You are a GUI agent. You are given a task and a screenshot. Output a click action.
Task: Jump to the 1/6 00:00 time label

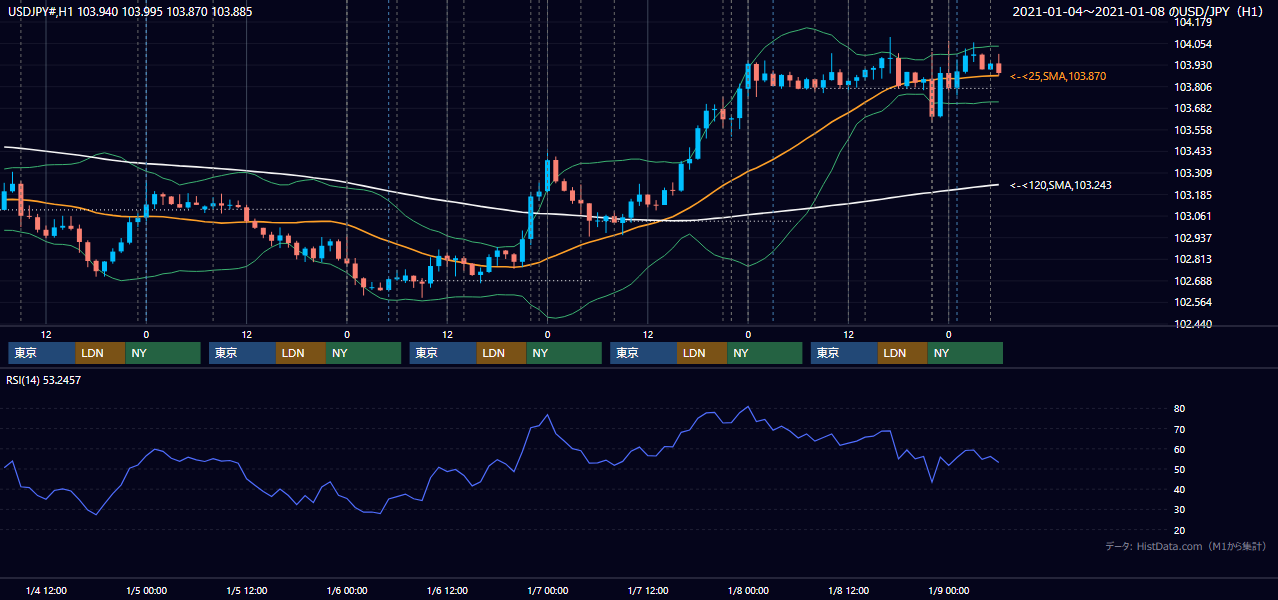347,590
